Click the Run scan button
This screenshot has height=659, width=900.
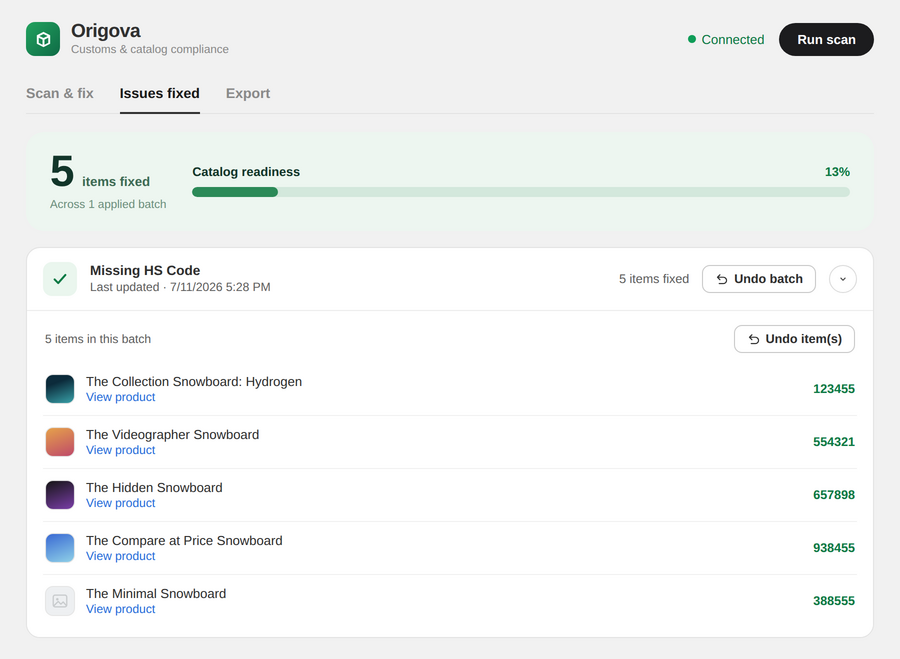[x=826, y=40]
